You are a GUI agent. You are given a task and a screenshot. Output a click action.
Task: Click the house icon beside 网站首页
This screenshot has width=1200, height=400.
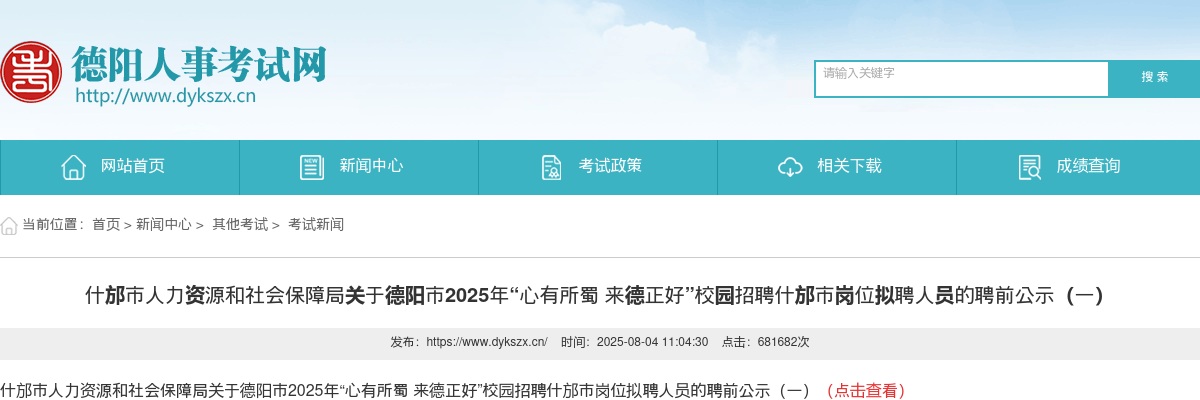click(73, 167)
